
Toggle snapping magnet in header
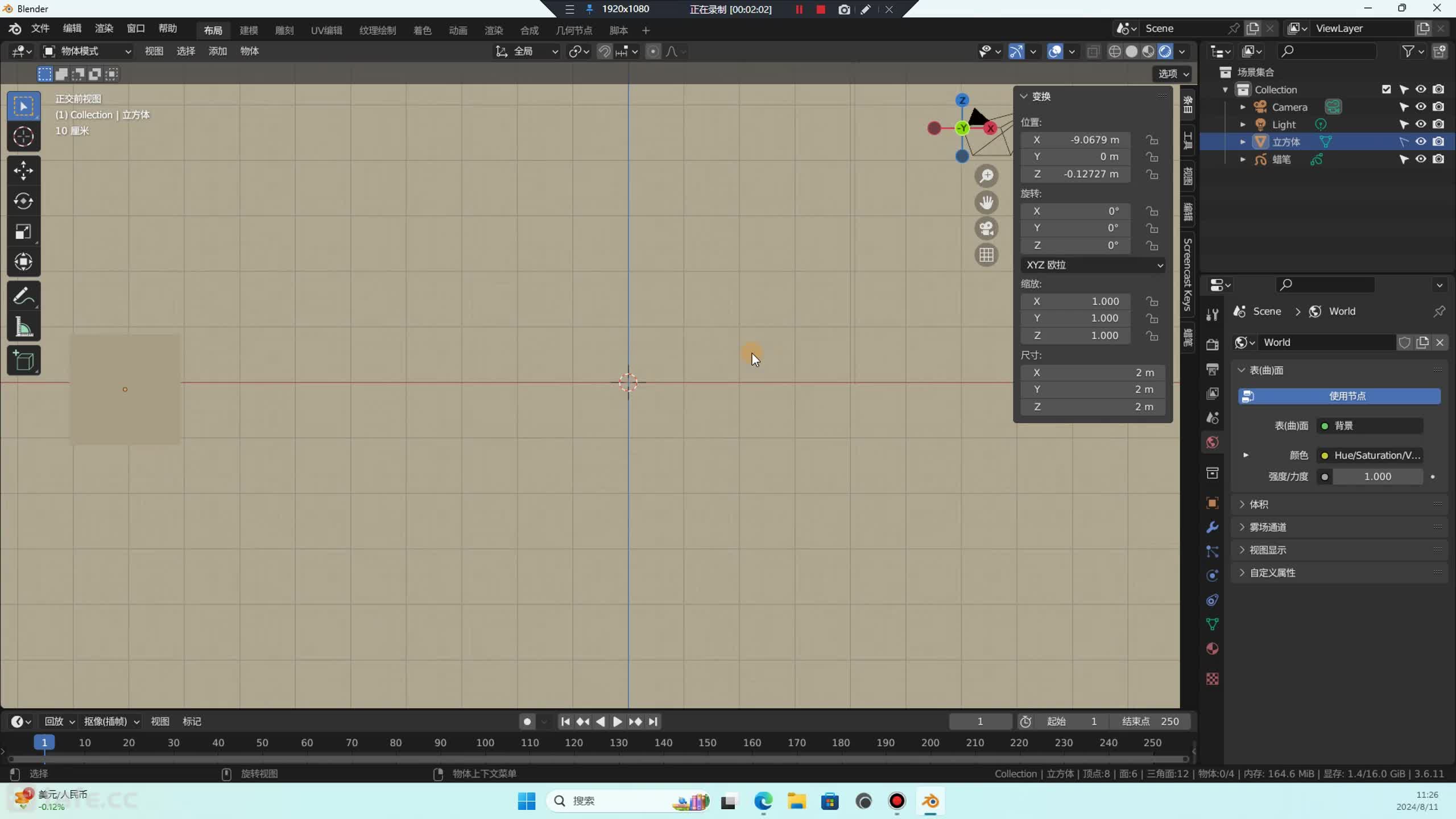[605, 51]
